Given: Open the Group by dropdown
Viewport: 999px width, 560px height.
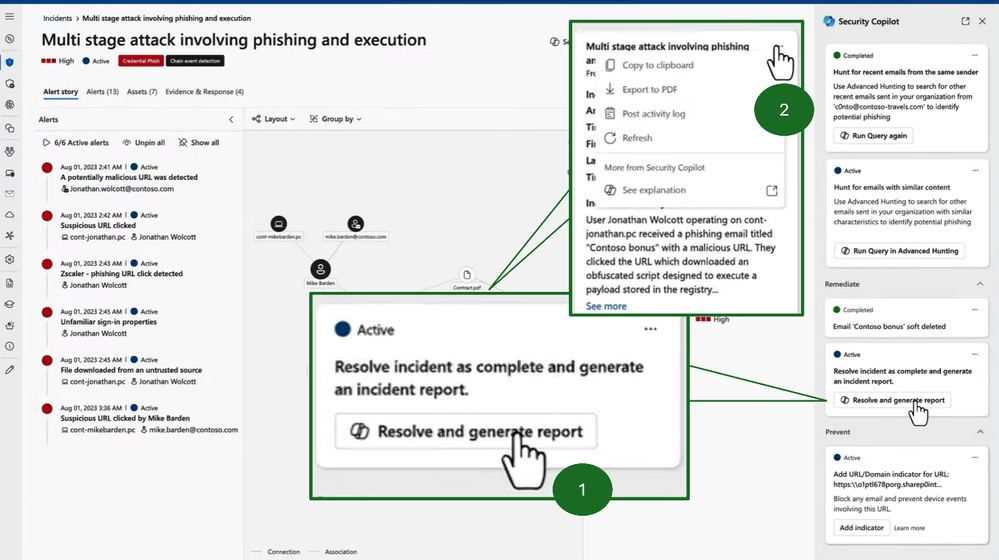Looking at the screenshot, I should (x=335, y=119).
